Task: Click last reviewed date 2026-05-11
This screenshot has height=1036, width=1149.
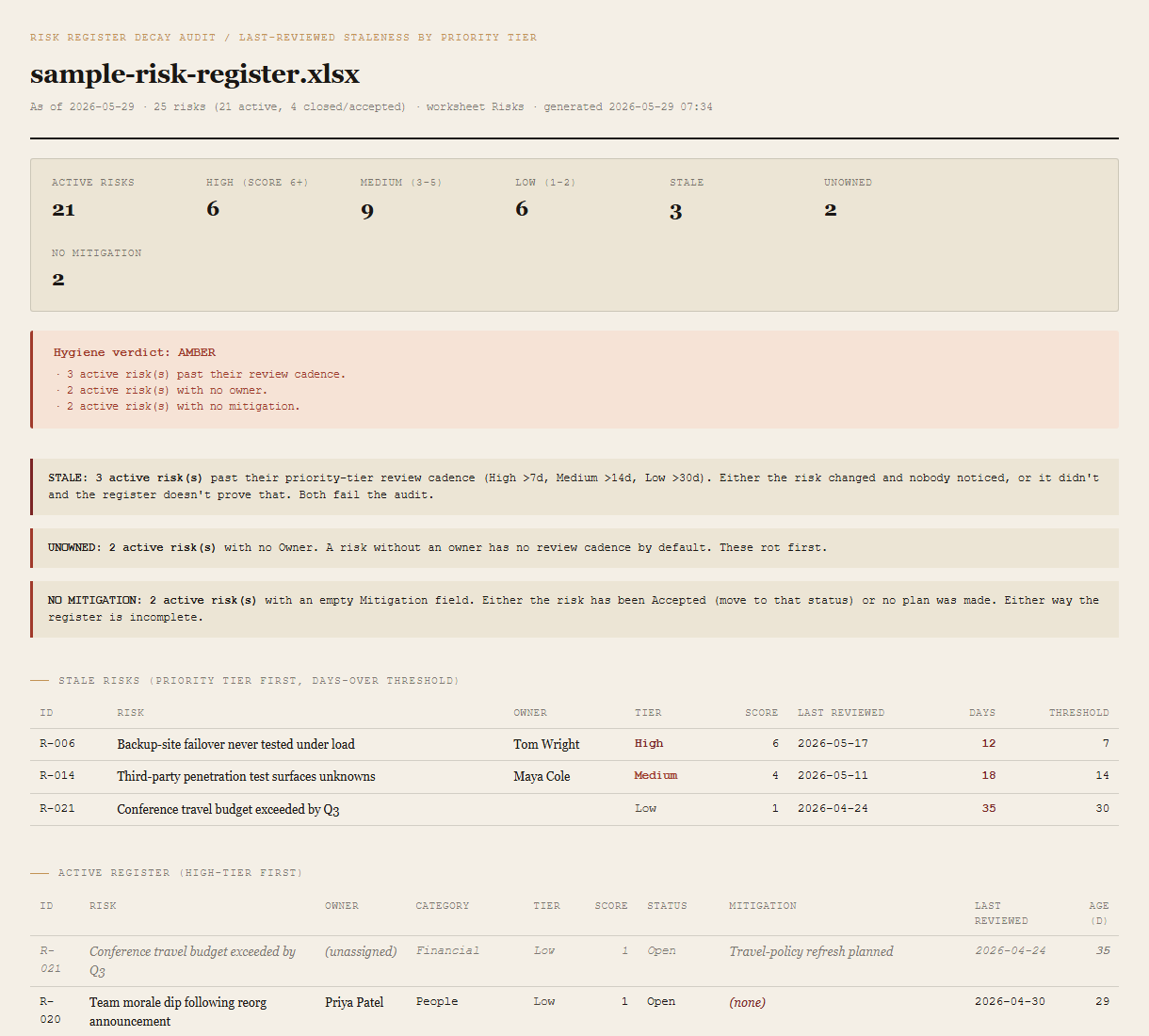Action: (833, 775)
